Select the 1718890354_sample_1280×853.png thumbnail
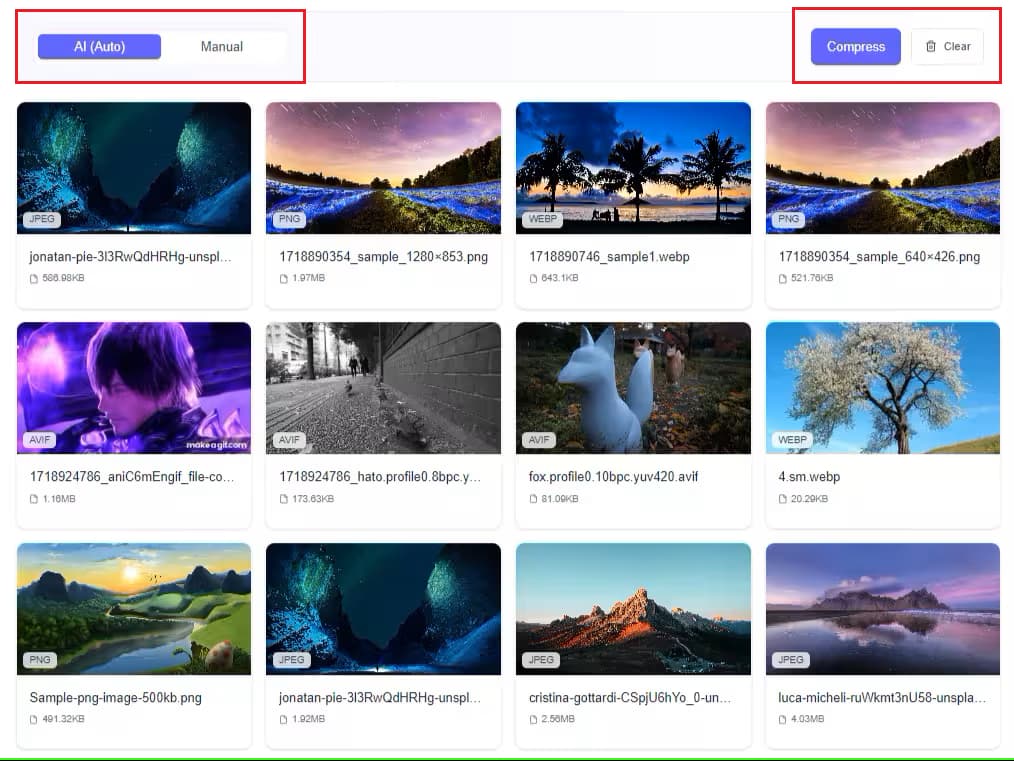The height and width of the screenshot is (761, 1014). pos(383,168)
